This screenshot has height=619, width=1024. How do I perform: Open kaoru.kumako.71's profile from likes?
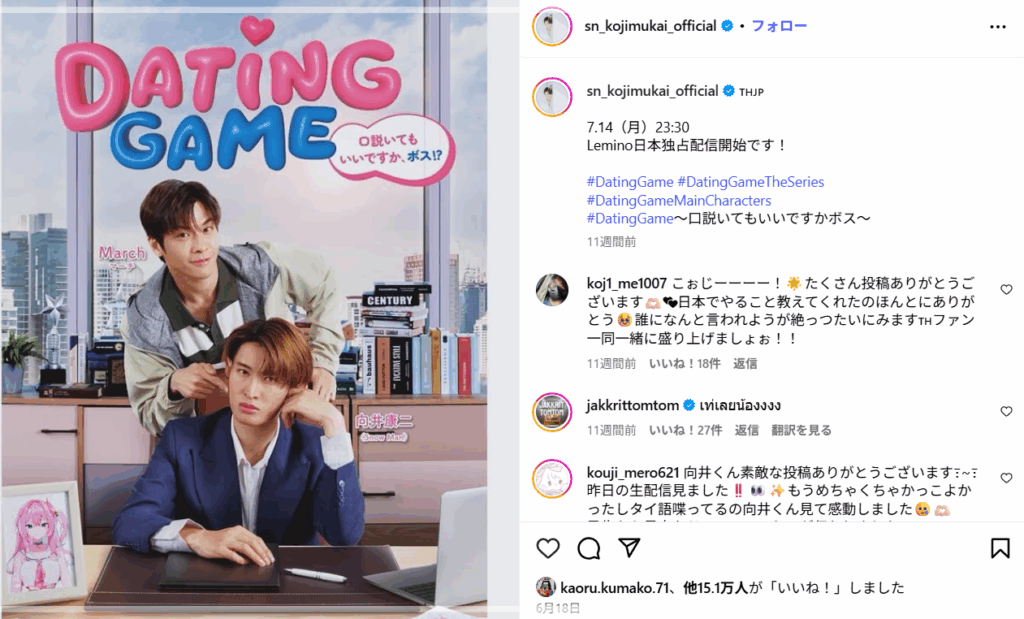coord(614,588)
